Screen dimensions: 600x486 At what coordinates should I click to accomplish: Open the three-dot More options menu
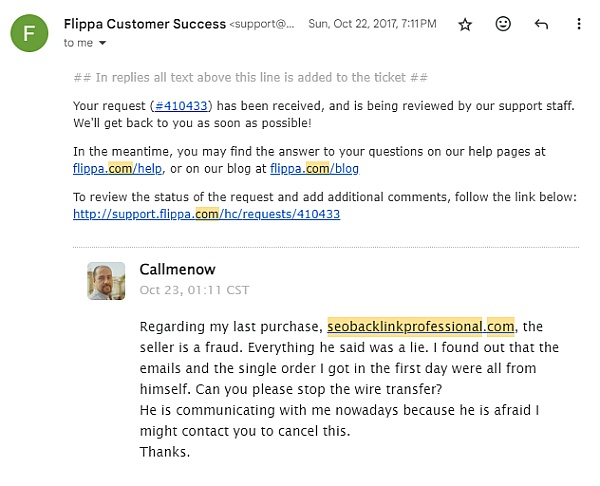tap(579, 24)
